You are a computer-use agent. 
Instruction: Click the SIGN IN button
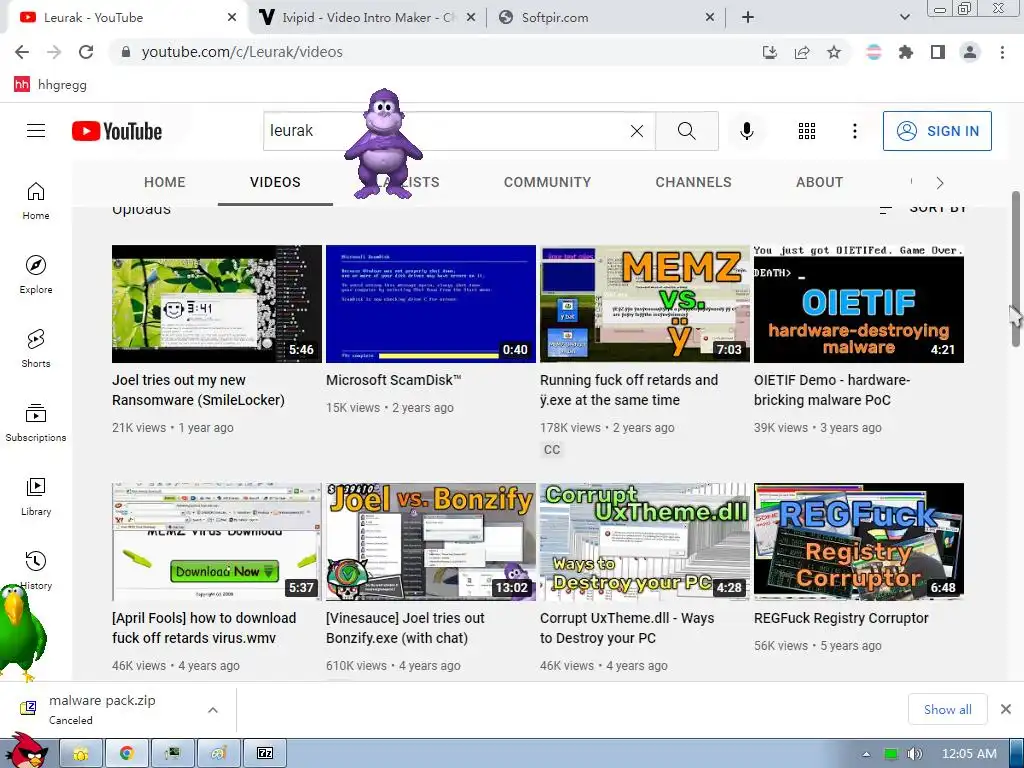coord(937,131)
